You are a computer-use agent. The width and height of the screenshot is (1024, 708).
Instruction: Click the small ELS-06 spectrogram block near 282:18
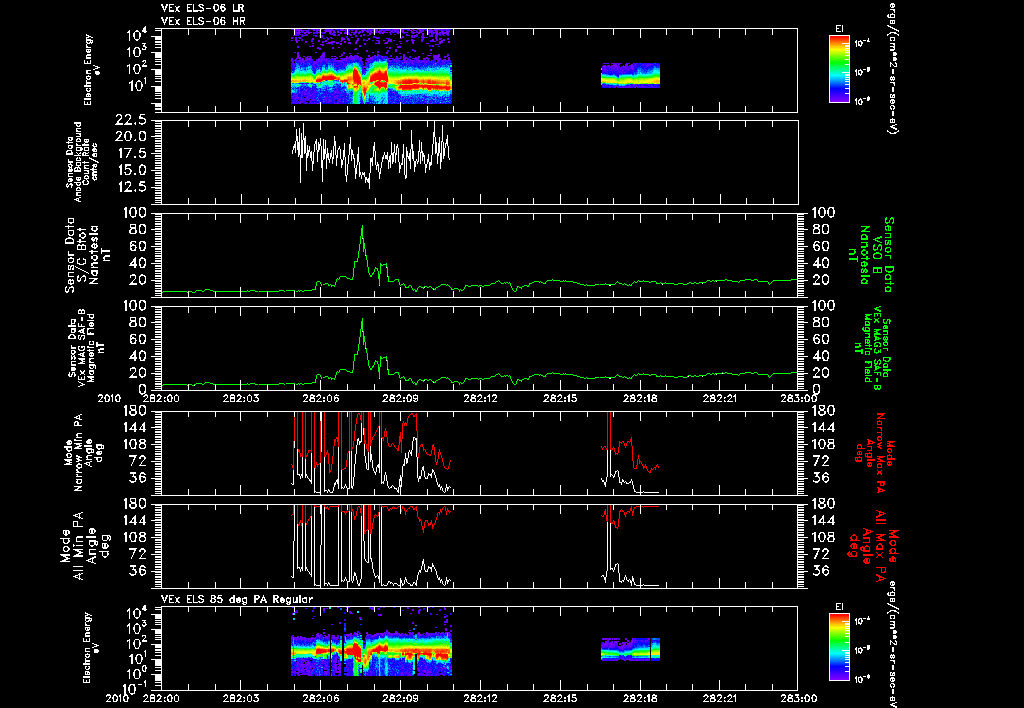630,75
